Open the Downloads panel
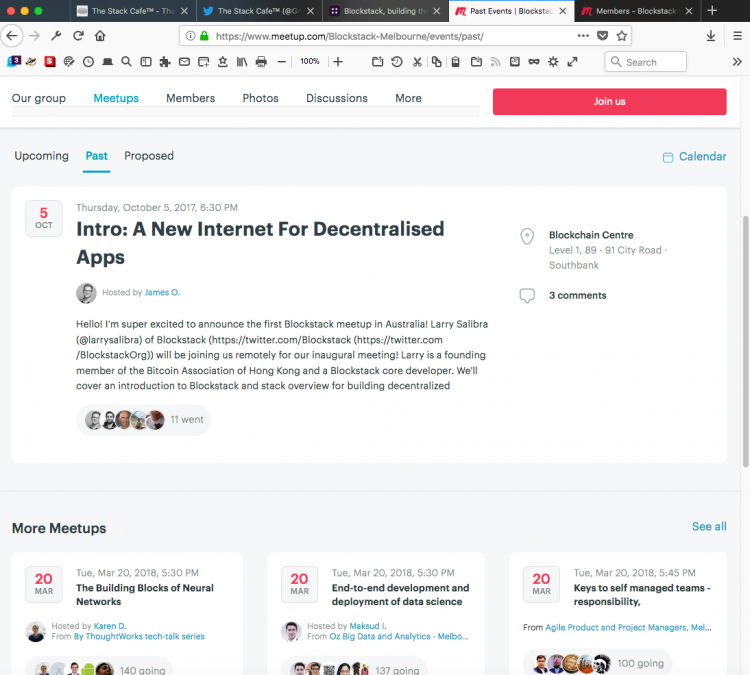The height and width of the screenshot is (675, 750). click(x=711, y=36)
